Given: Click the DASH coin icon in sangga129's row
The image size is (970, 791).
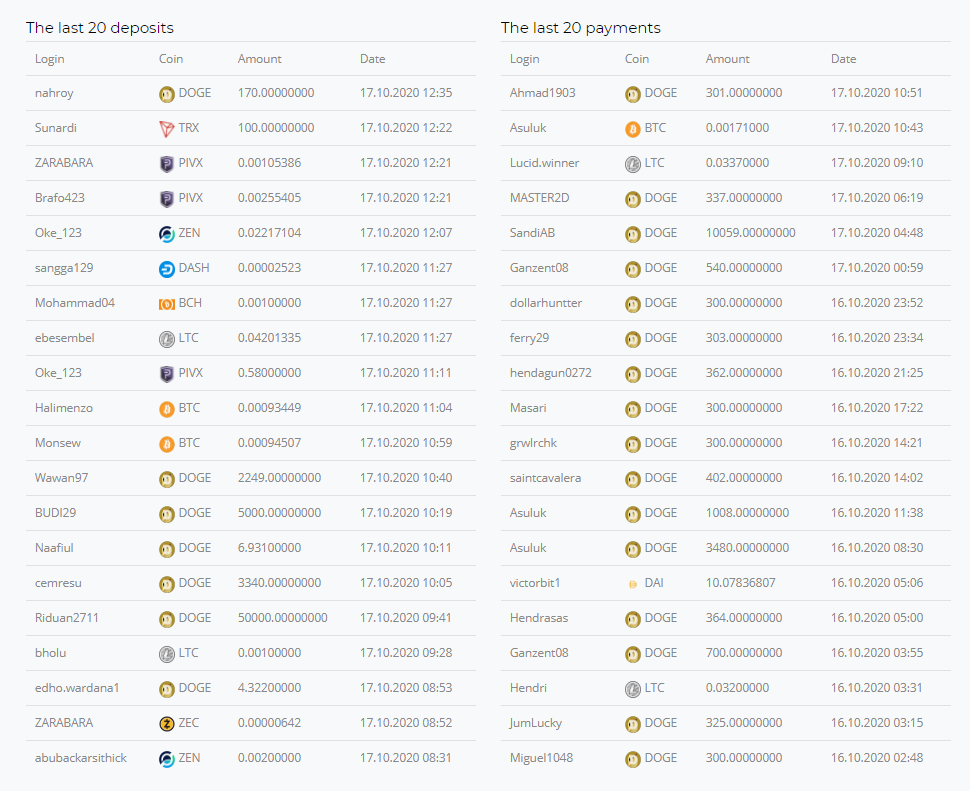Looking at the screenshot, I should [x=166, y=269].
